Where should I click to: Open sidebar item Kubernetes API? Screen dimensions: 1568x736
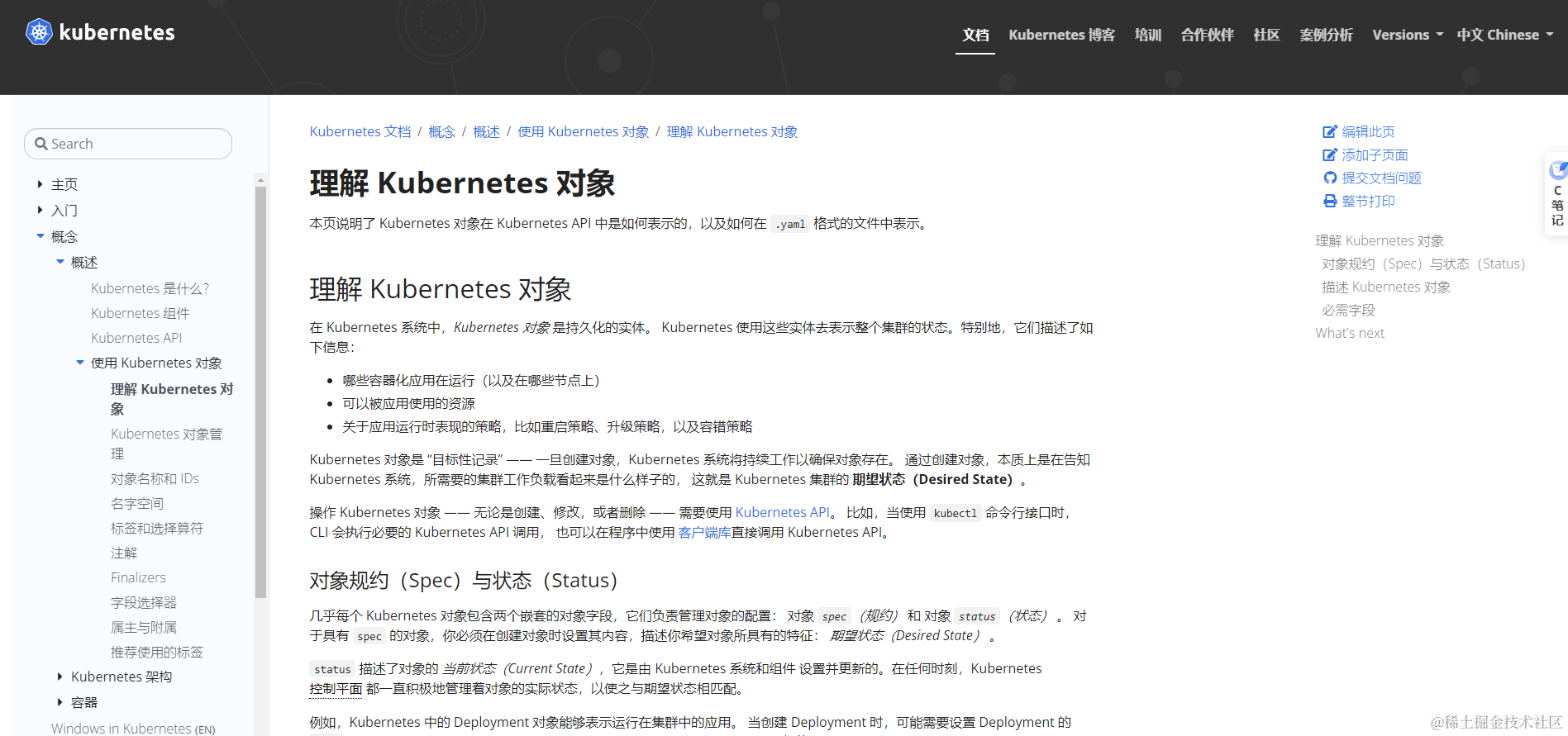tap(136, 338)
